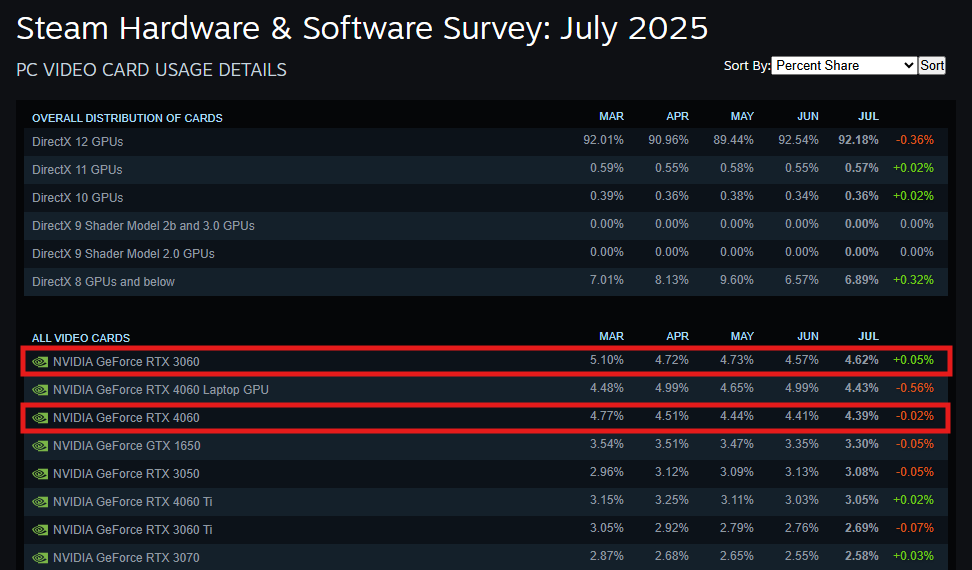Click NVIDIA icon next to RTX 4060 Laptop GPU

tap(40, 390)
